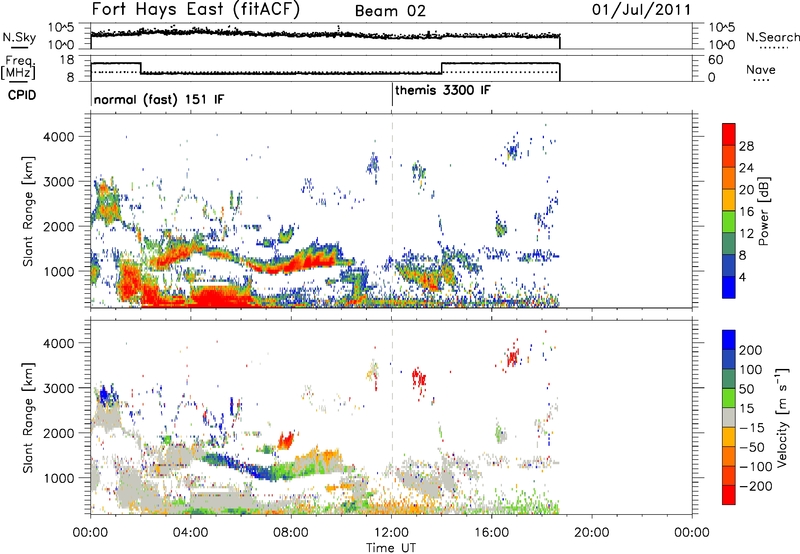Click the "Nave" legend label
The height and width of the screenshot is (554, 800).
click(760, 69)
